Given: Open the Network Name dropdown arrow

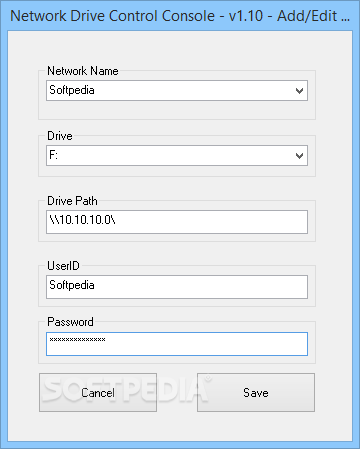Looking at the screenshot, I should point(299,90).
